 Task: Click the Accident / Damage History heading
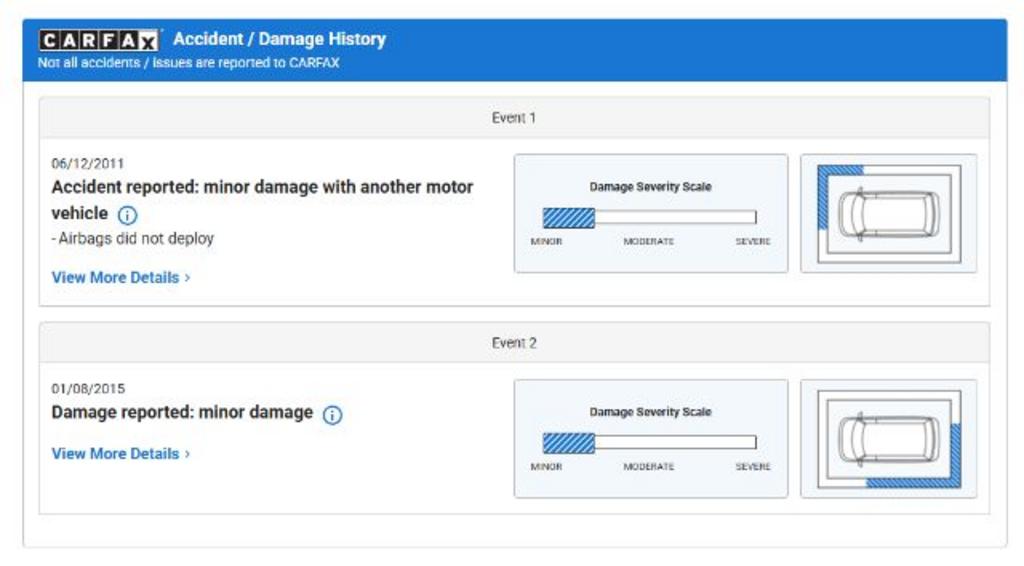[279, 39]
